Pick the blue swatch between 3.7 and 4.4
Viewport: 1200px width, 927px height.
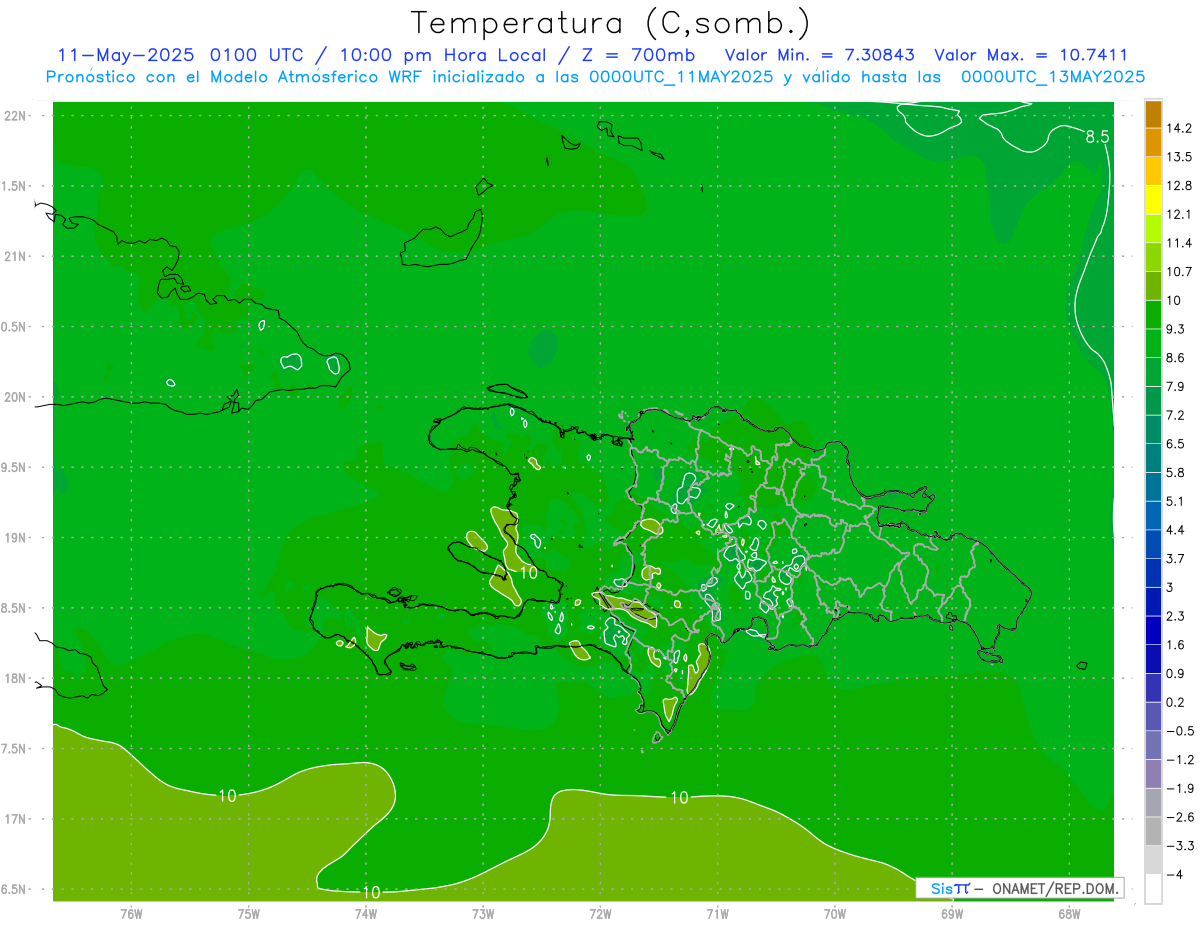[x=1153, y=544]
